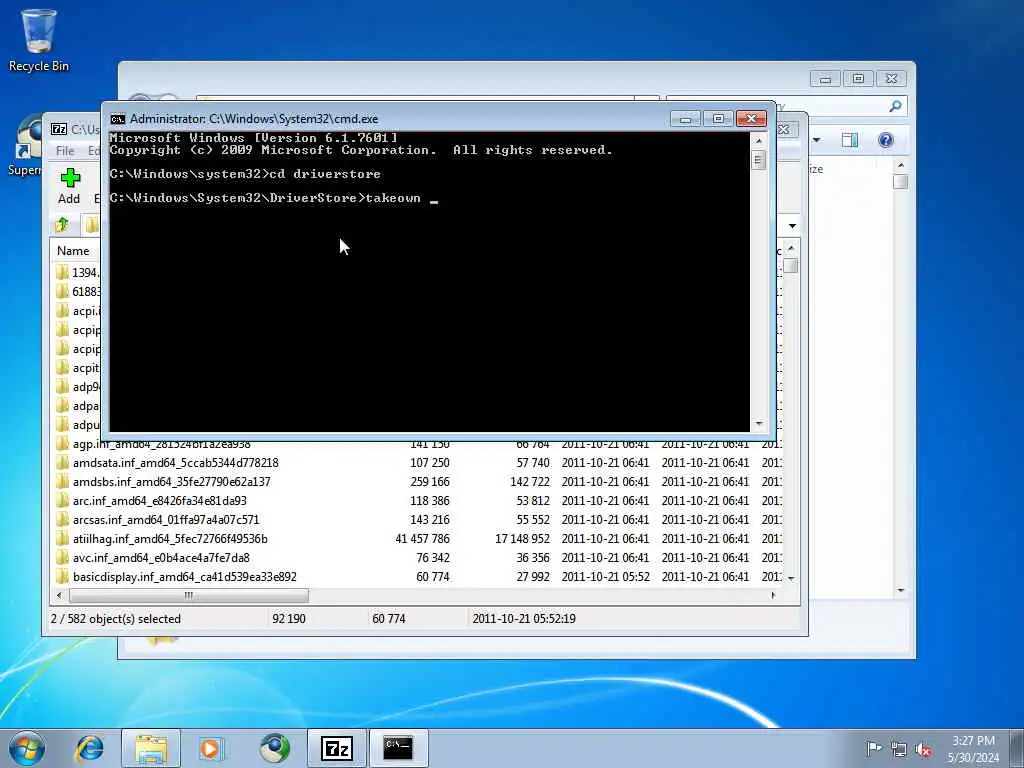Click folder icon of 1394 row
Viewport: 1024px width, 768px height.
[x=63, y=272]
